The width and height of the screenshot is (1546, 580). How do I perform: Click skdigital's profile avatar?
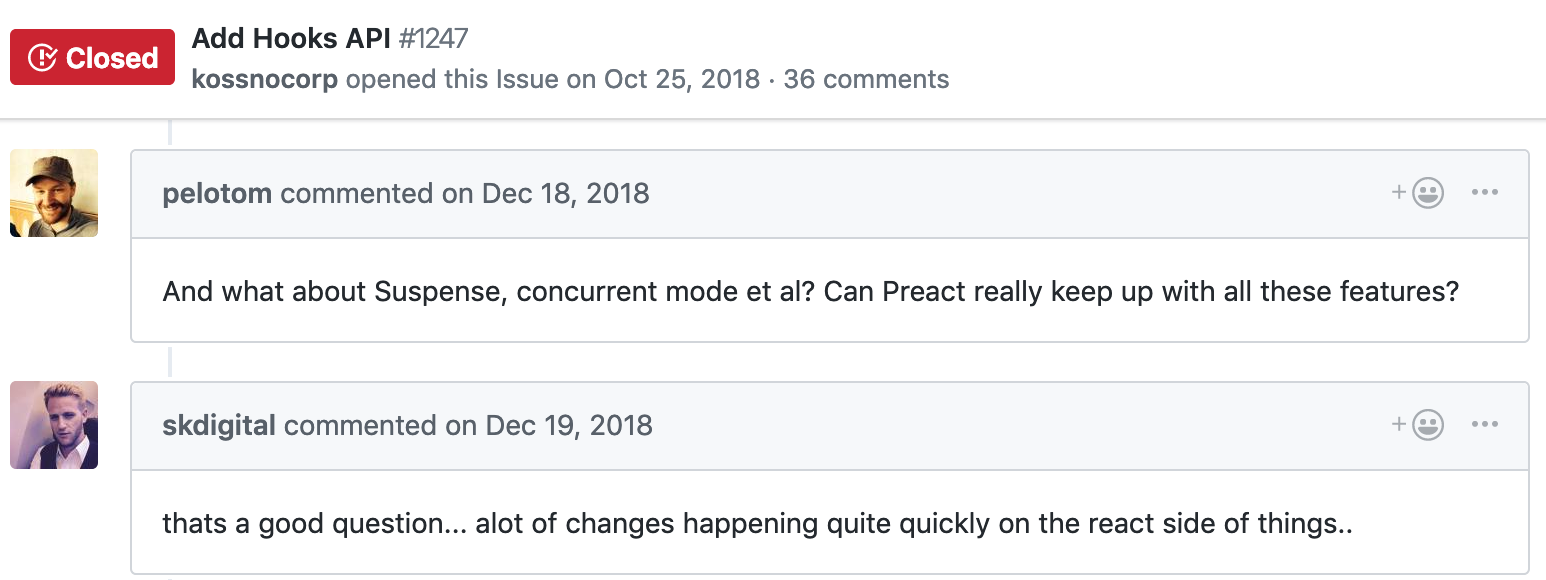click(54, 425)
